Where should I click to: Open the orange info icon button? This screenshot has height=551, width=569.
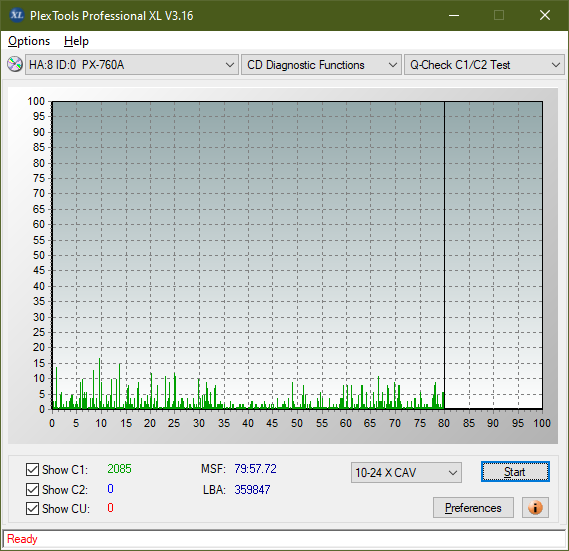[535, 507]
